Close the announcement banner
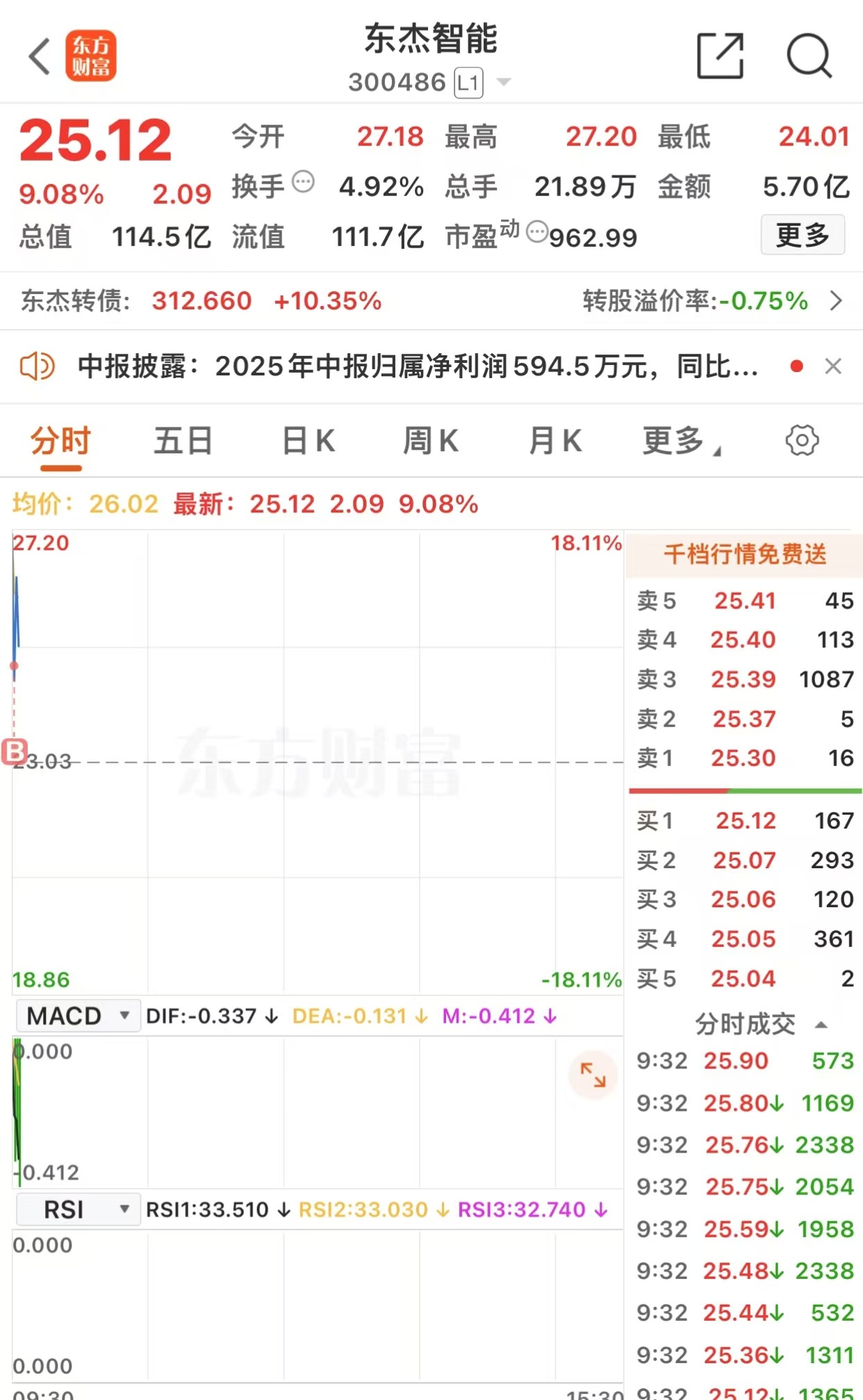863x1400 pixels. (833, 366)
